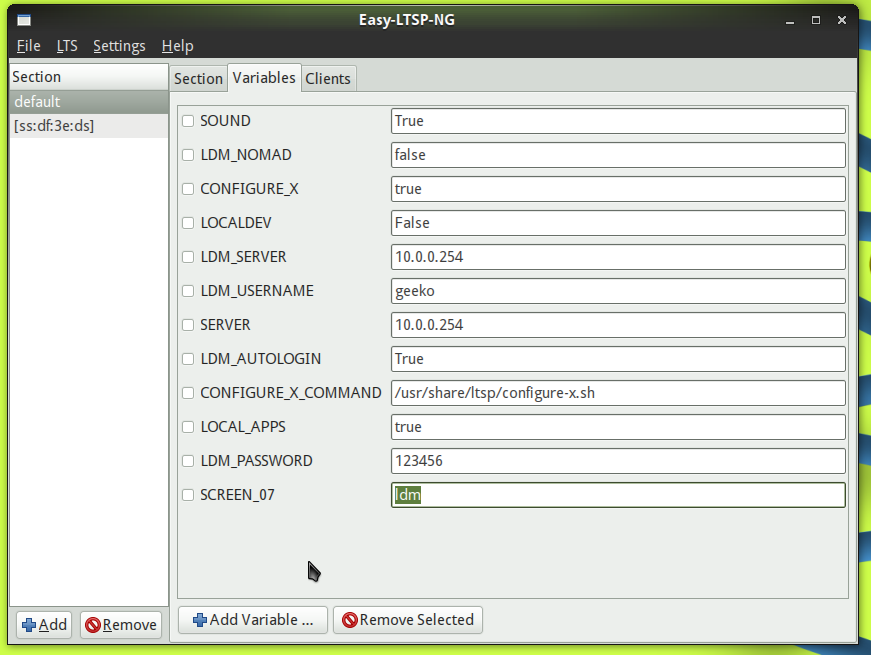
Task: Click the LDM_USERNAME field containing geeko
Action: coord(617,291)
